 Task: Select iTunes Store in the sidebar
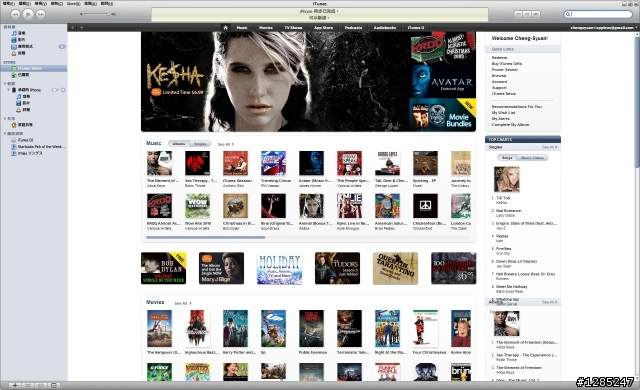[x=33, y=68]
